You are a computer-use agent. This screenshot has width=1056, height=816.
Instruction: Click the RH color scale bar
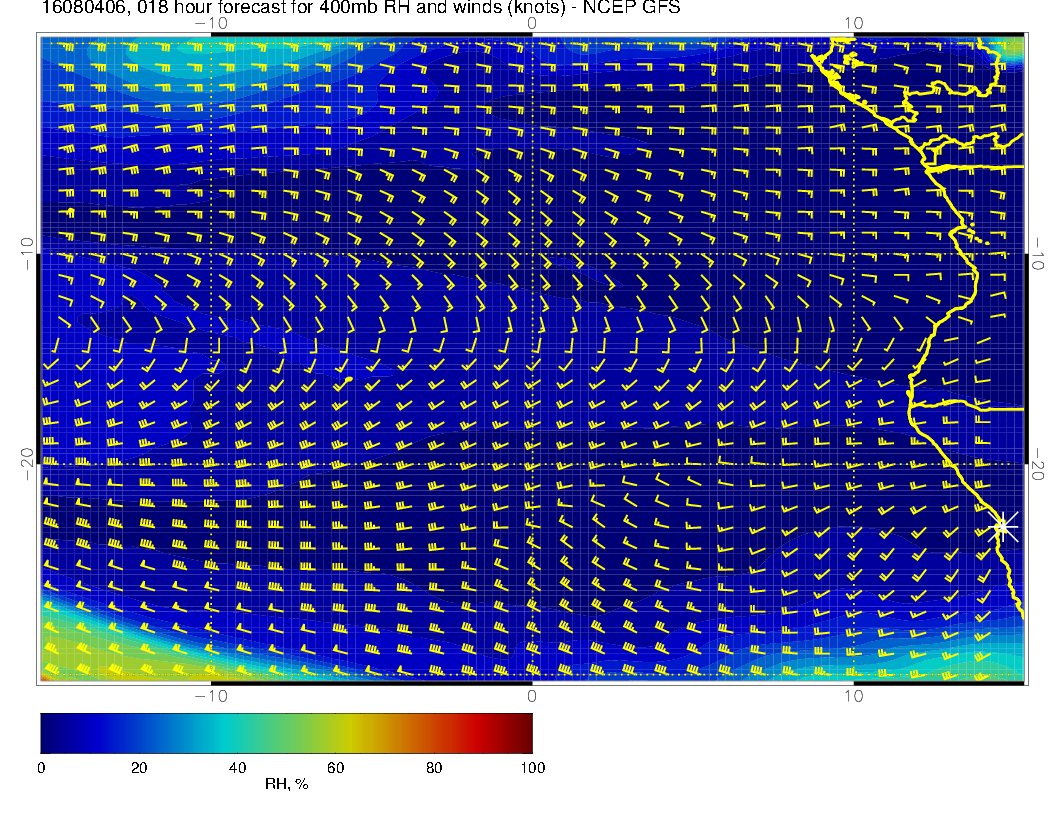click(x=286, y=733)
